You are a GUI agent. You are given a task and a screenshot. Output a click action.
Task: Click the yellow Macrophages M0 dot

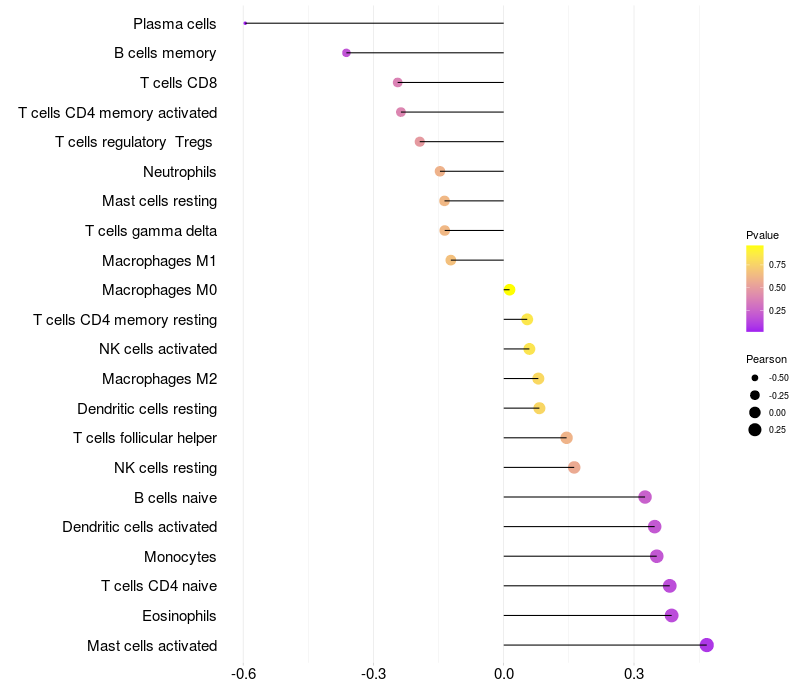tap(509, 290)
